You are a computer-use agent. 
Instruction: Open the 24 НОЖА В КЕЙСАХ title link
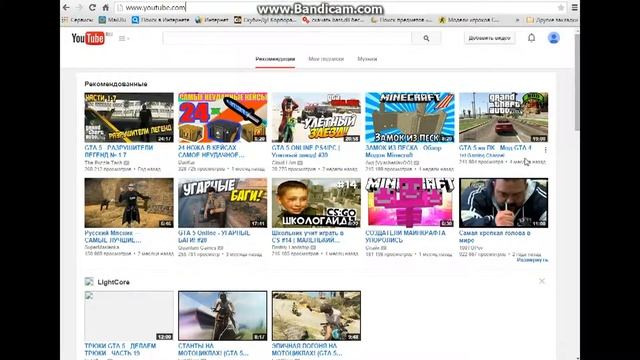tap(211, 151)
